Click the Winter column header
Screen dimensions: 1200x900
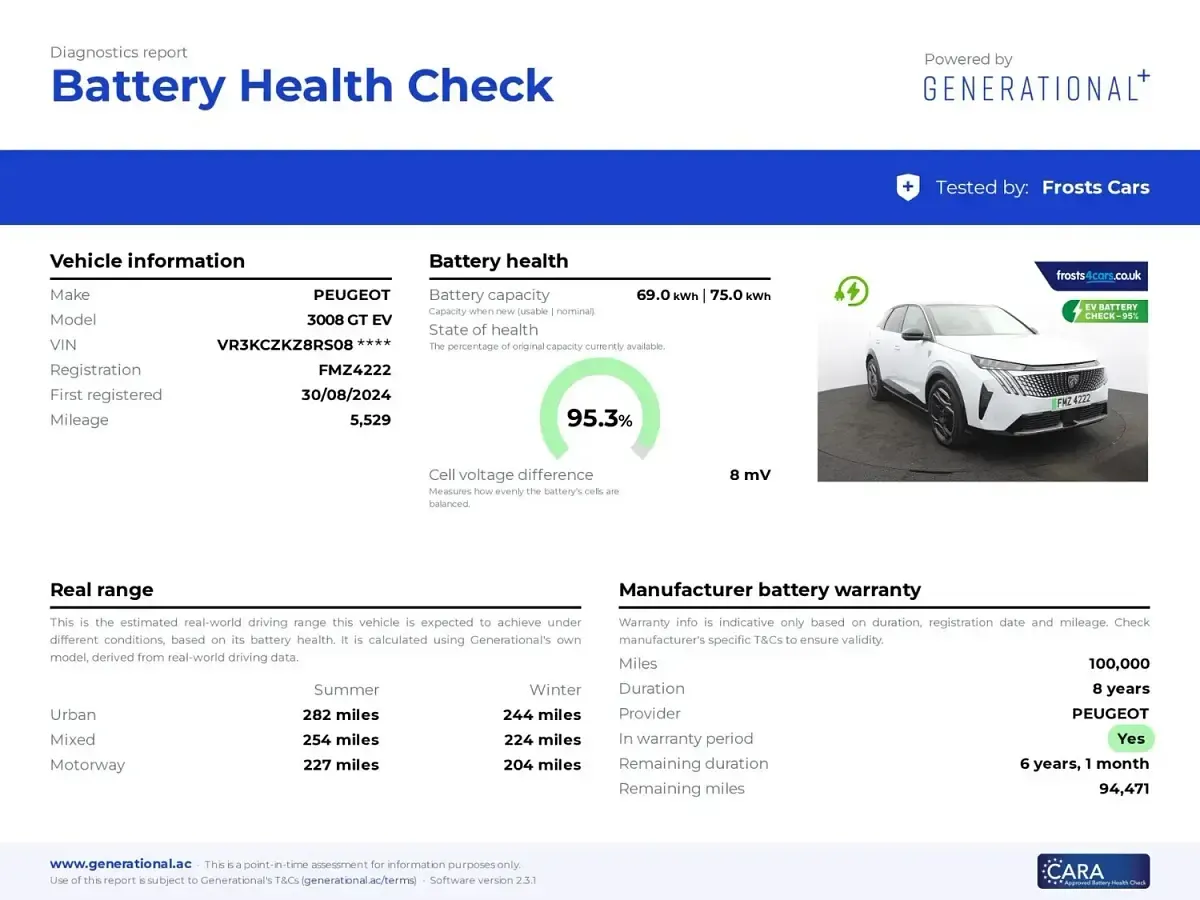[x=555, y=690]
